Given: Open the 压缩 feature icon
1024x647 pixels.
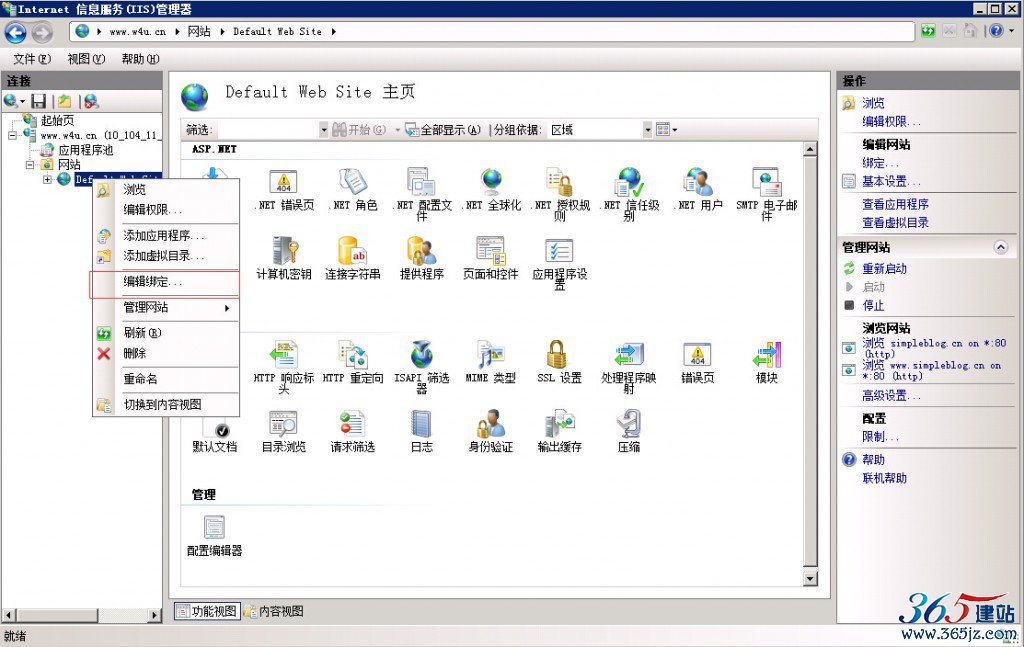Looking at the screenshot, I should (629, 424).
